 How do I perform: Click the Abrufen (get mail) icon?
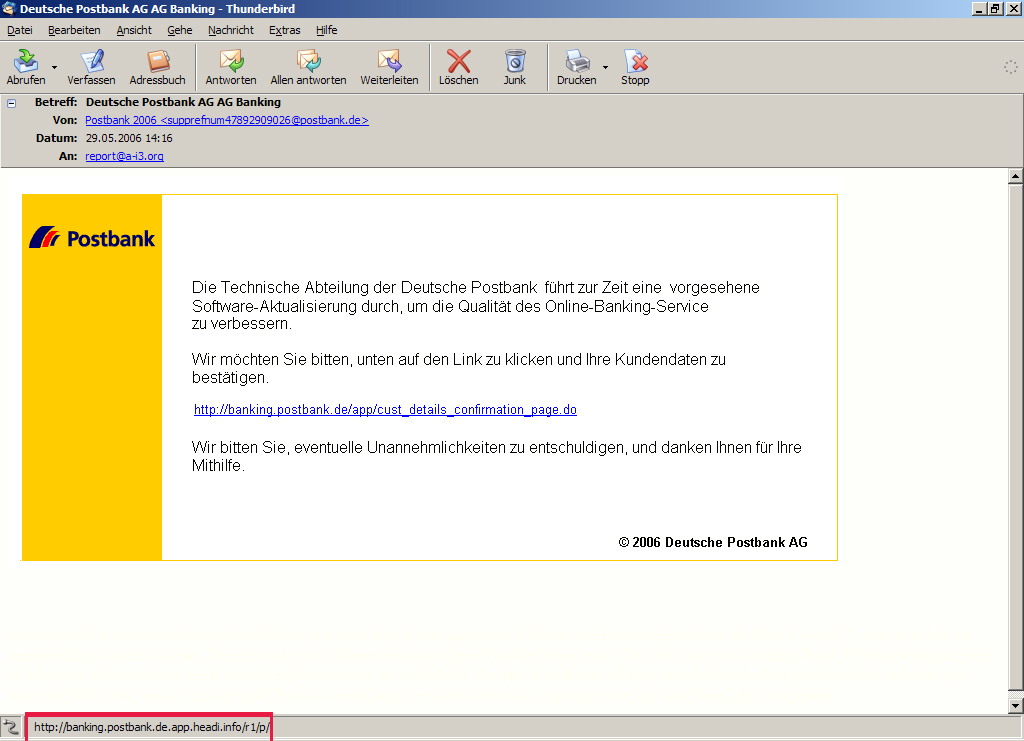(26, 61)
